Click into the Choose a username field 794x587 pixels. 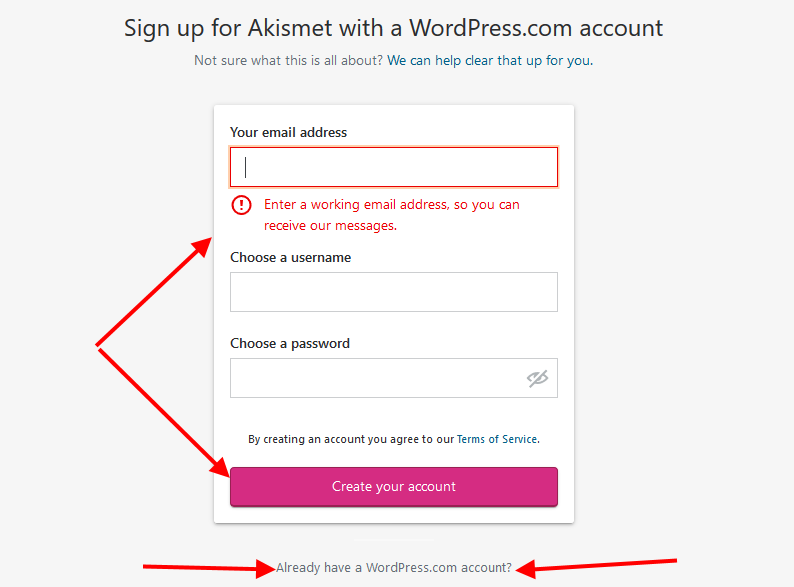[x=394, y=292]
